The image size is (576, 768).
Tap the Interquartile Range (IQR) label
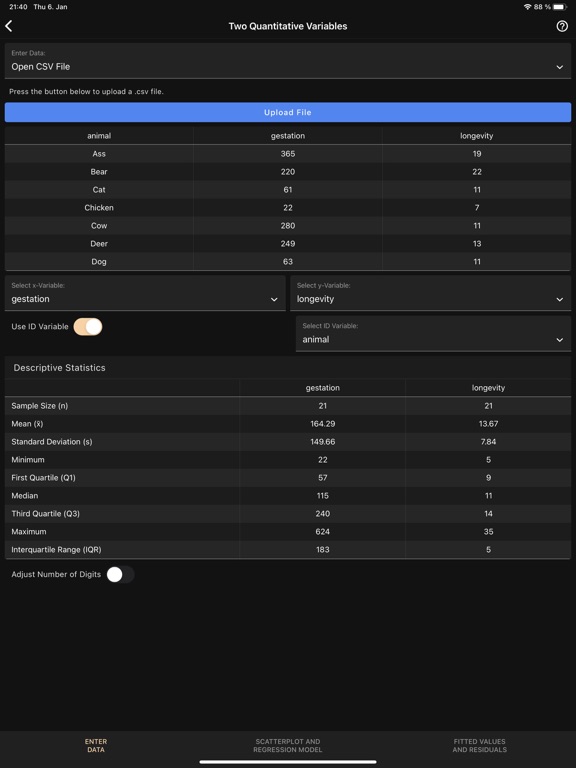(x=56, y=550)
